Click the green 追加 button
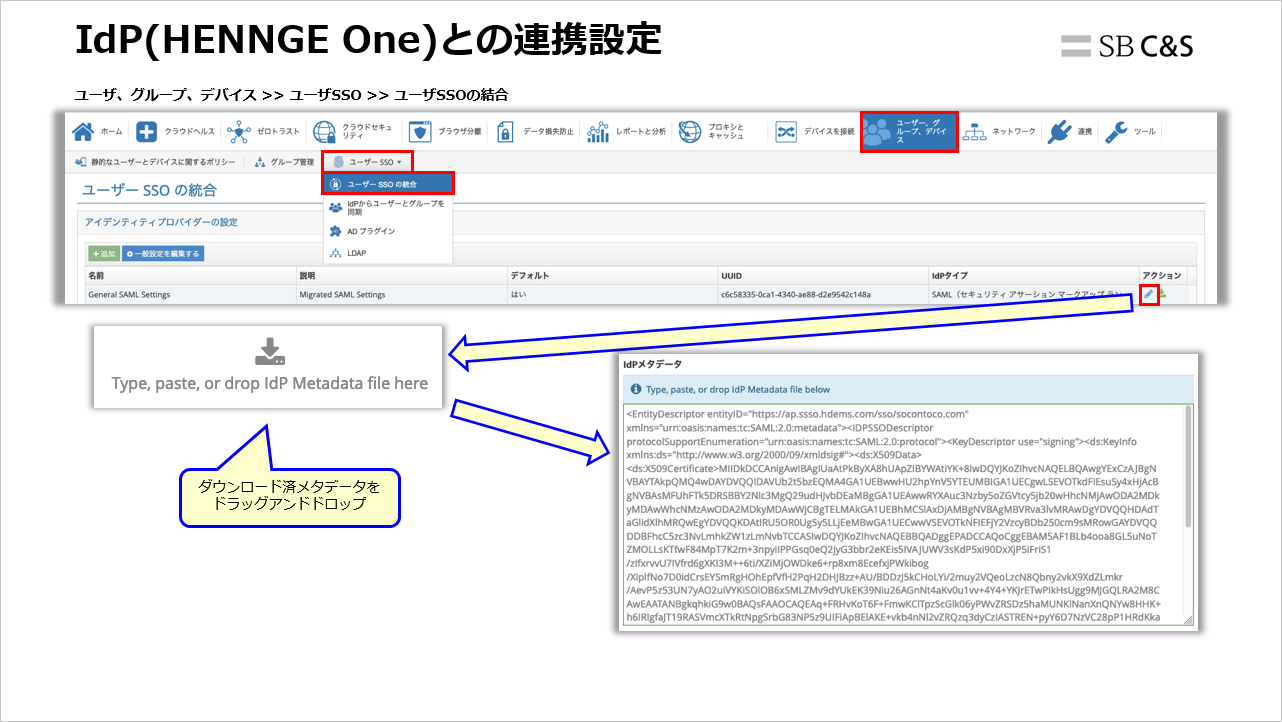The height and width of the screenshot is (722, 1282). click(x=103, y=254)
